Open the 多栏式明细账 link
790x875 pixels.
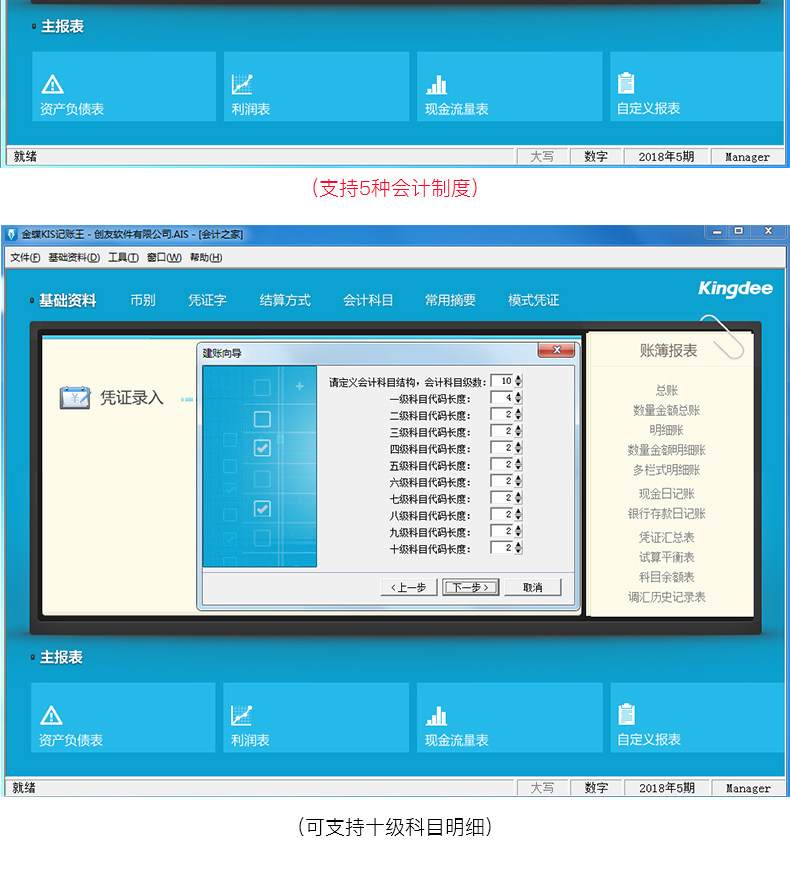[x=667, y=470]
